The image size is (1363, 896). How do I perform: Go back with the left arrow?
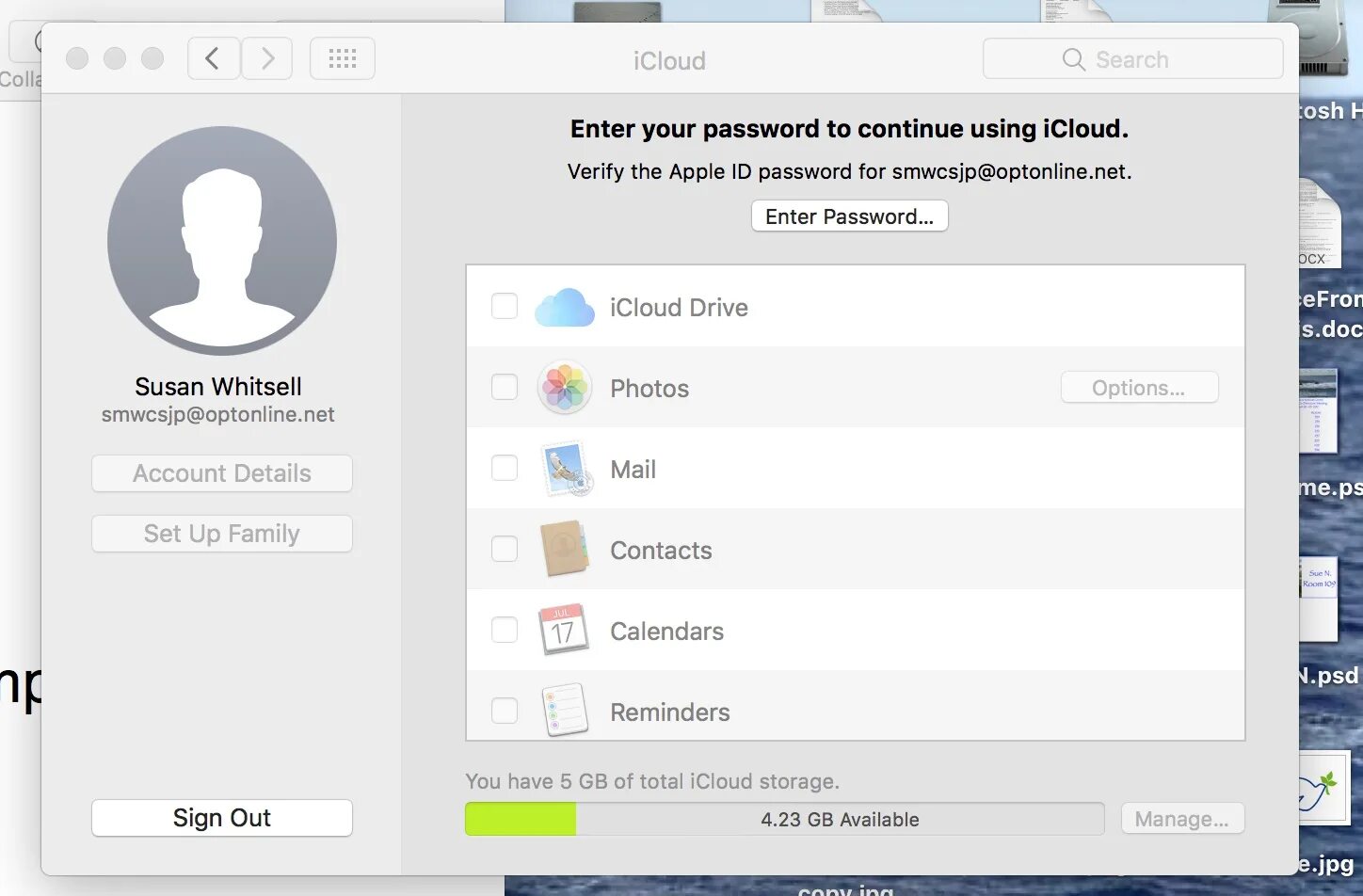[x=213, y=59]
